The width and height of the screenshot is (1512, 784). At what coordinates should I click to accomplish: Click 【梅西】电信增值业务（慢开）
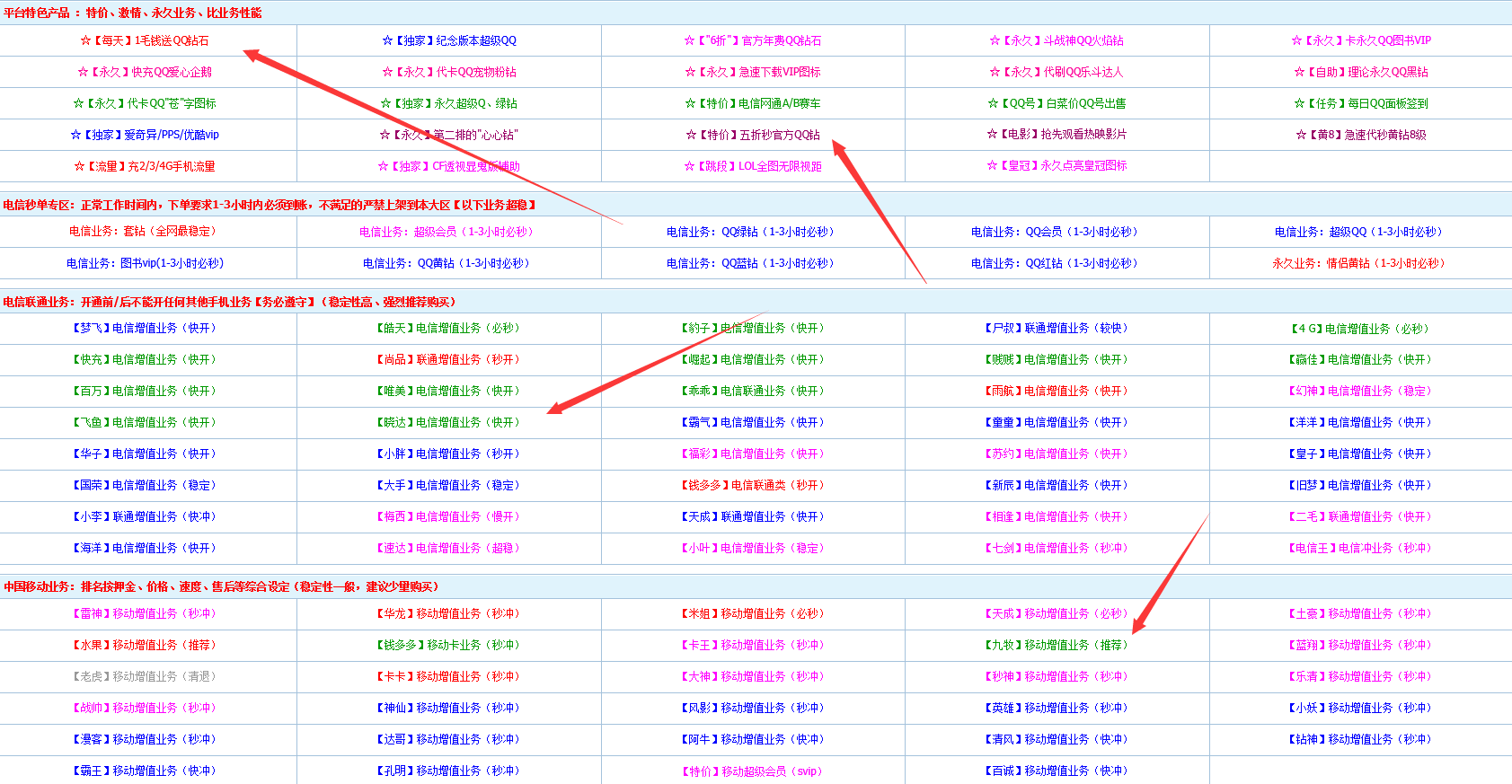pos(448,516)
